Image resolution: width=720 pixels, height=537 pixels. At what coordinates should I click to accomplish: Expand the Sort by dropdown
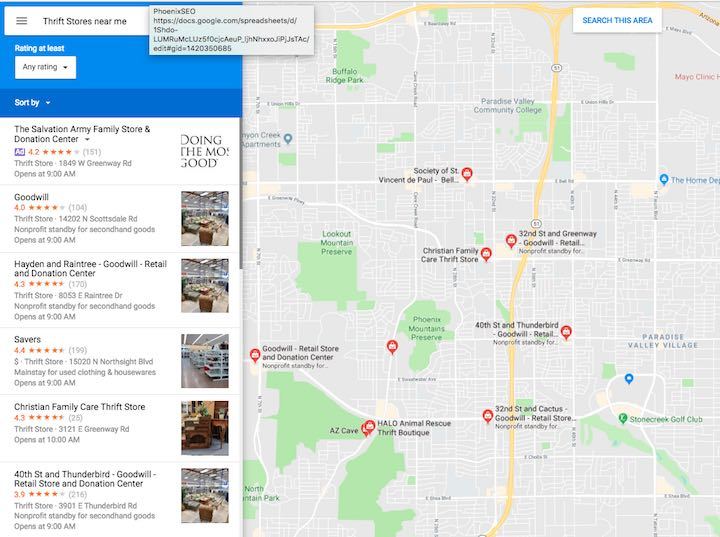(x=32, y=102)
